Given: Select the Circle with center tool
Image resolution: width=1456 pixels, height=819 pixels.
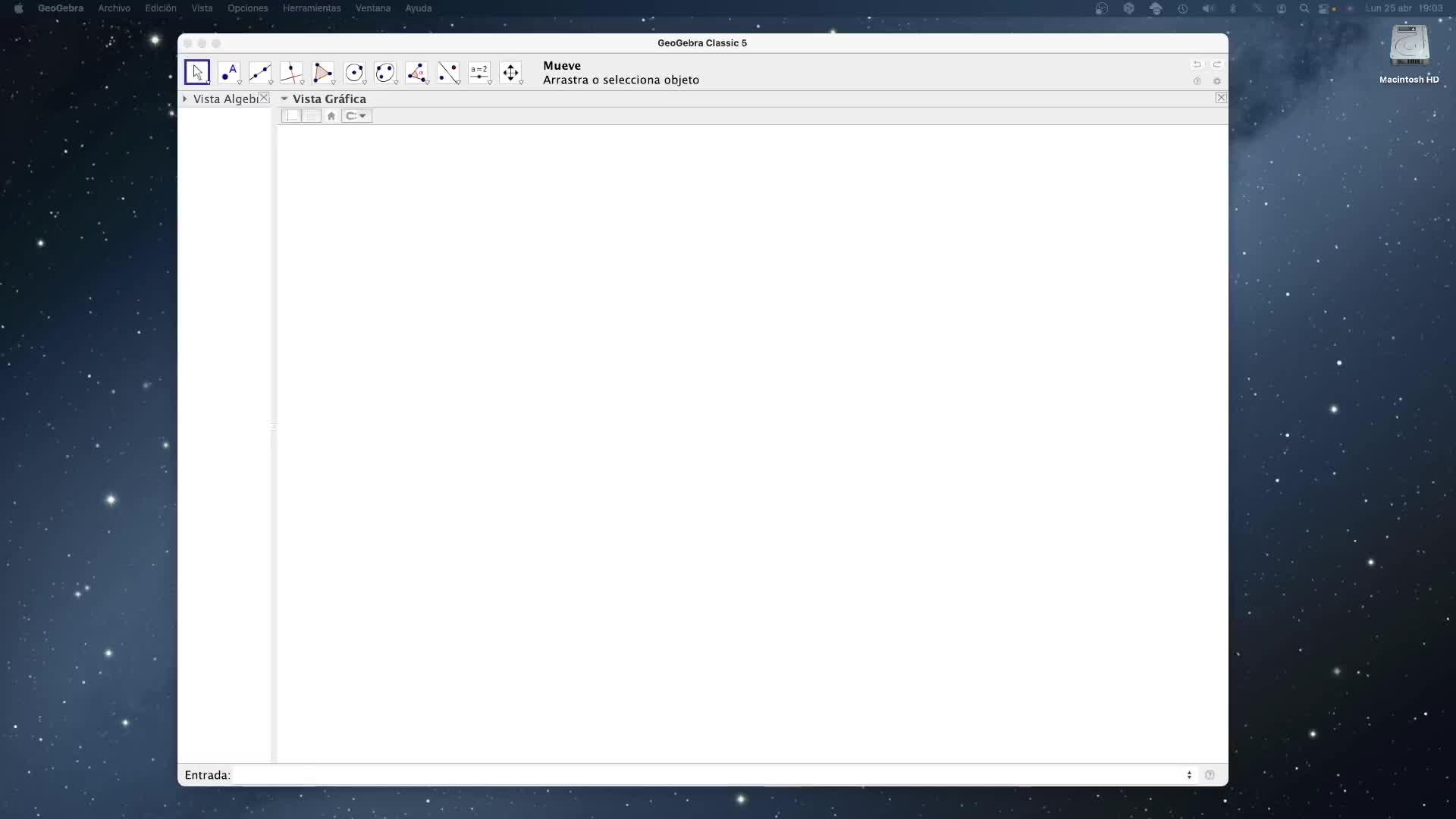Looking at the screenshot, I should pyautogui.click(x=354, y=73).
